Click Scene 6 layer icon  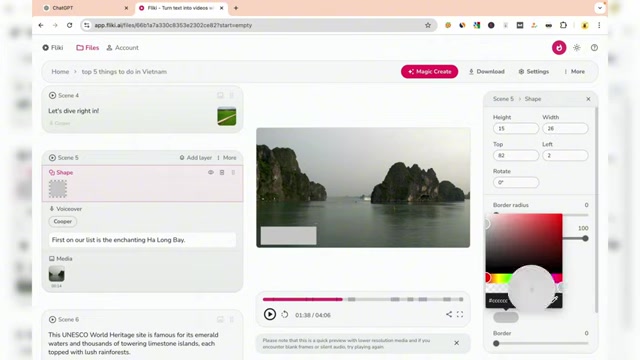point(220,320)
